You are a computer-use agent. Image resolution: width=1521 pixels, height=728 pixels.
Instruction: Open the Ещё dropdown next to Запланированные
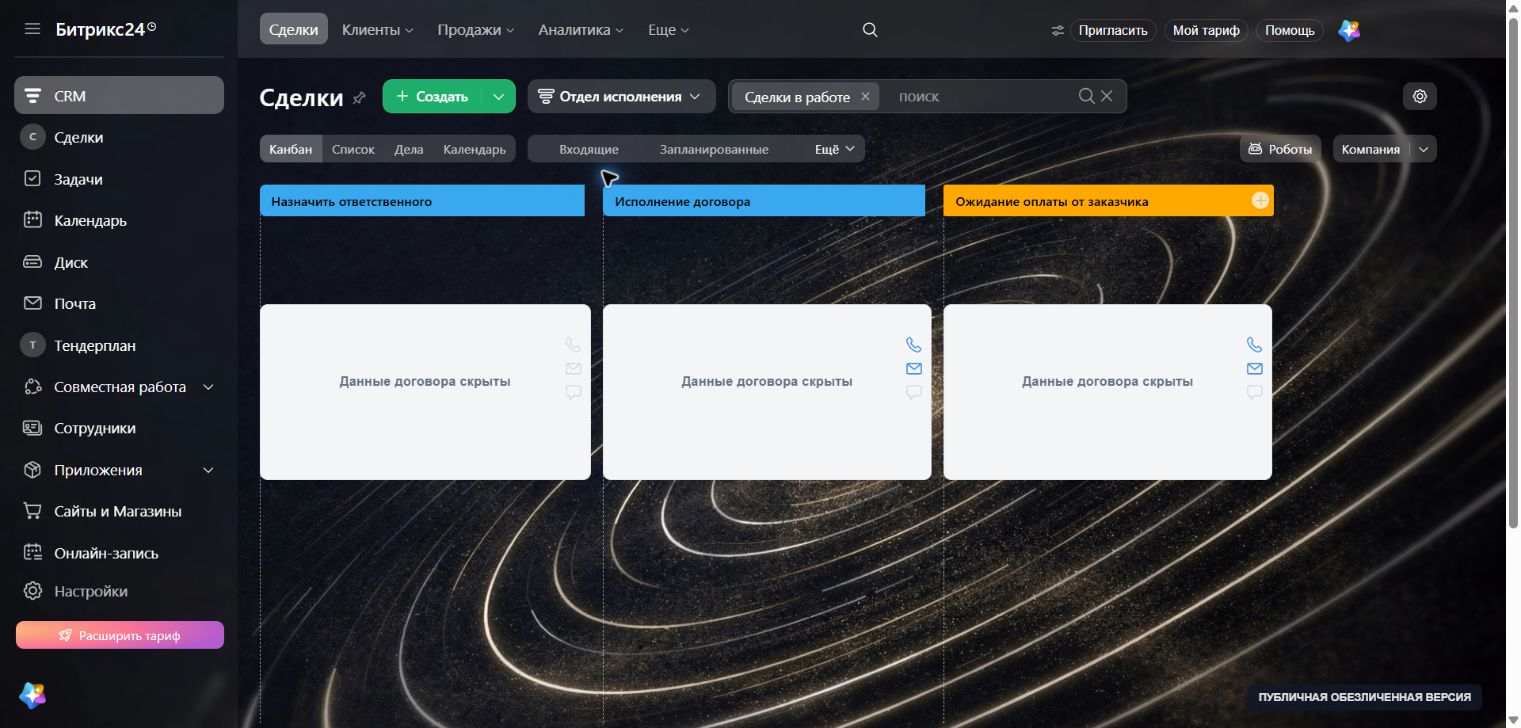(x=834, y=149)
